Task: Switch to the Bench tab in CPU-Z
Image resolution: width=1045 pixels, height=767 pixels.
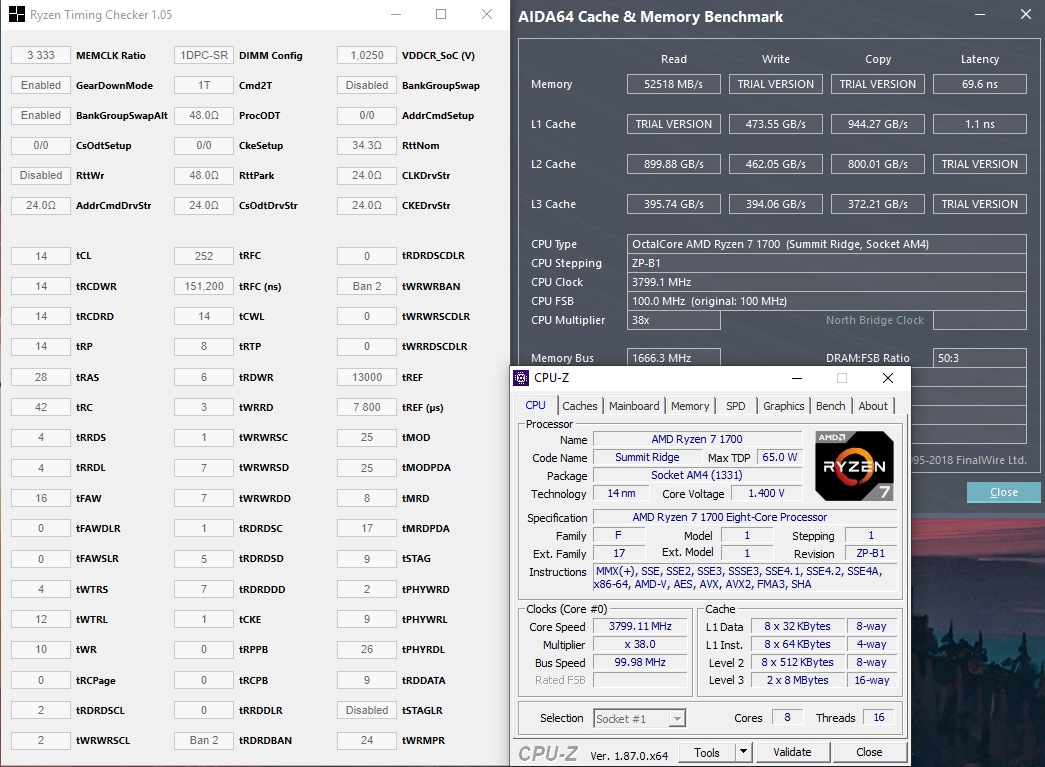Action: pyautogui.click(x=830, y=406)
